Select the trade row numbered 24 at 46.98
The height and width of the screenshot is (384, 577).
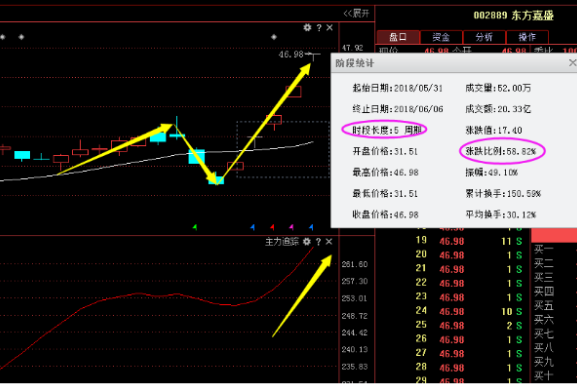pyautogui.click(x=469, y=312)
